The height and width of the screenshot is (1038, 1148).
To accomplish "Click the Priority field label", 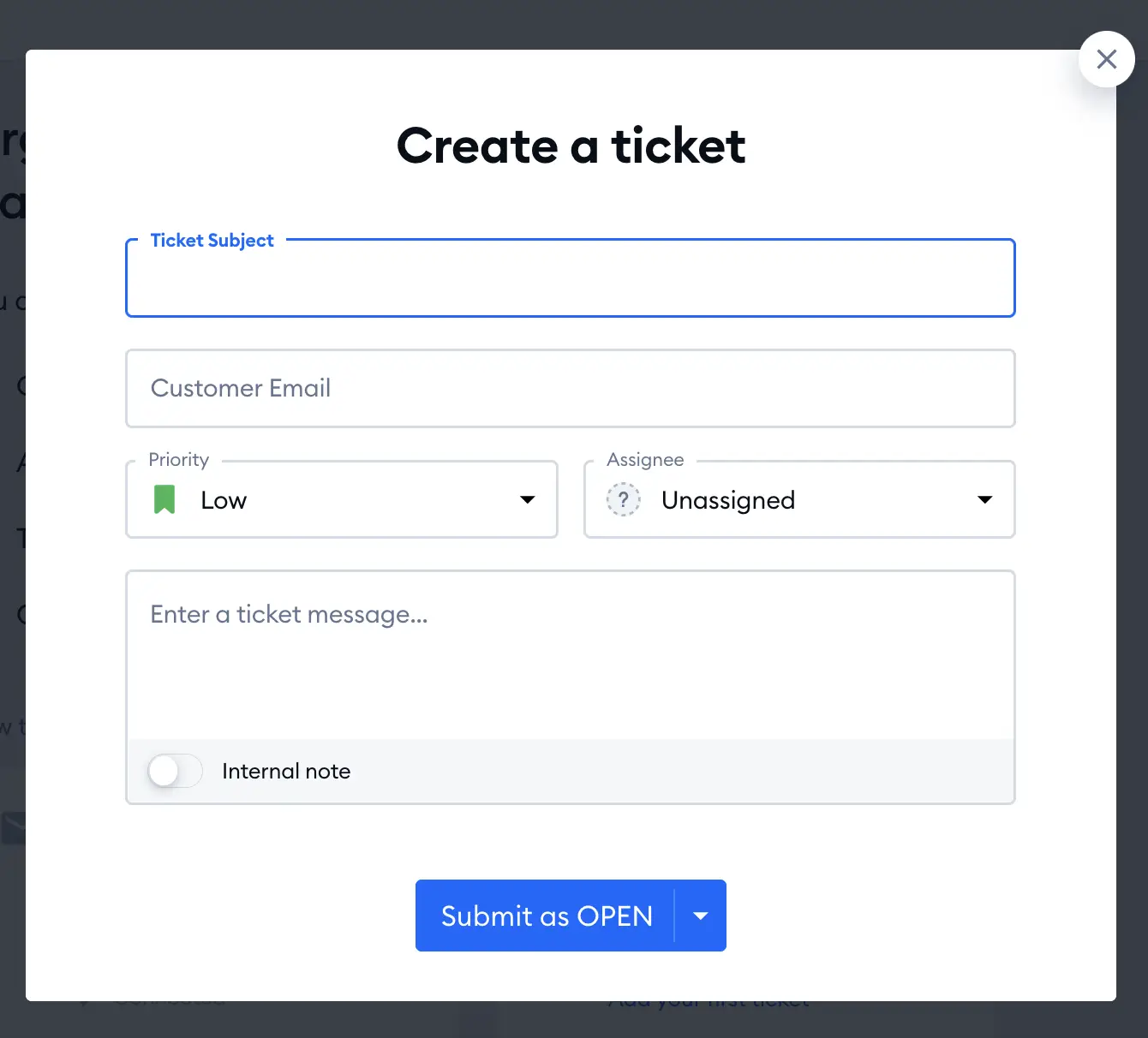I will coord(179,460).
